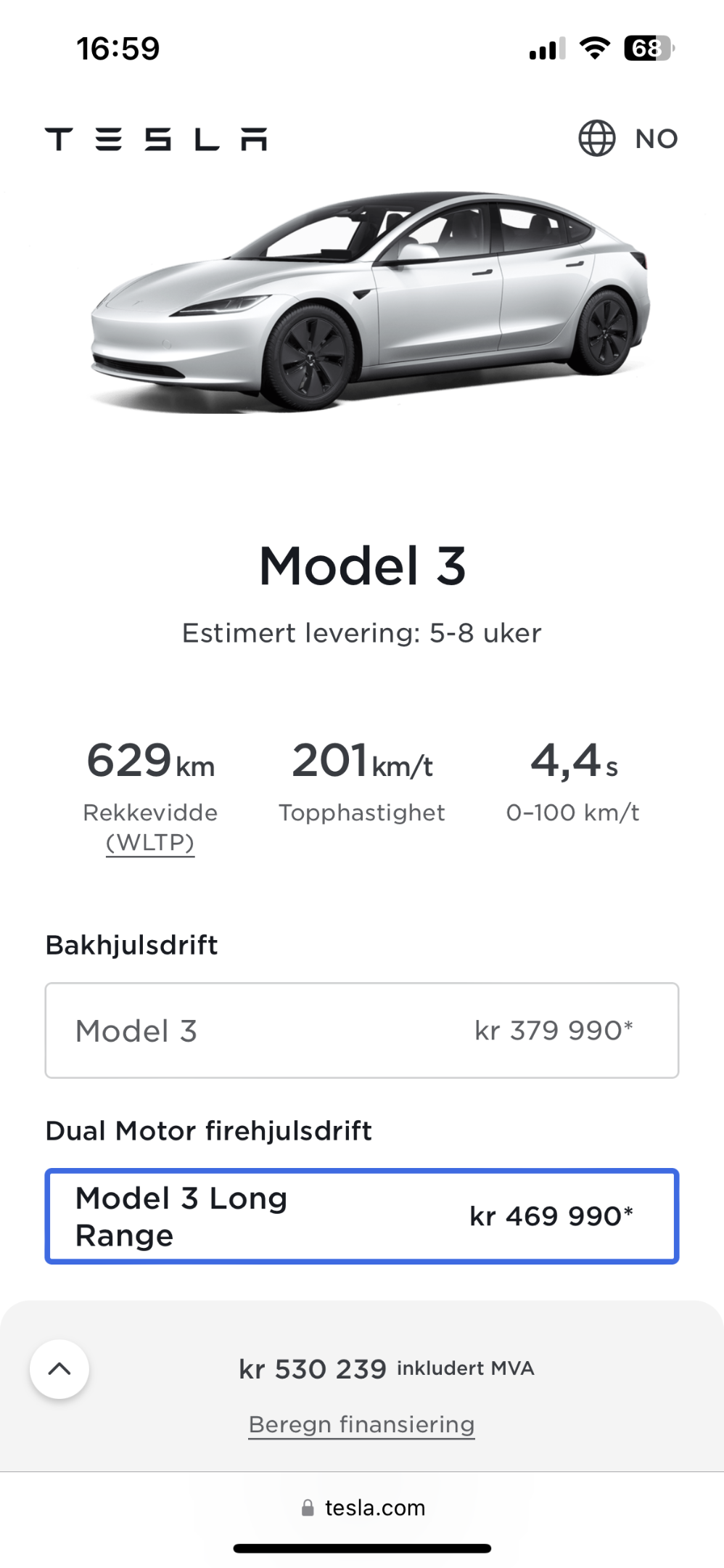The width and height of the screenshot is (724, 1568).
Task: Tap the battery indicator in status bar
Action: click(x=649, y=49)
